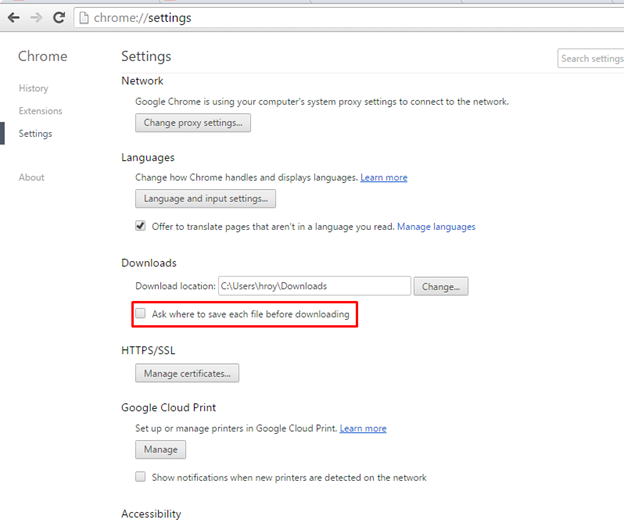Open Language and input settings
Image resolution: width=624 pixels, height=526 pixels.
click(205, 199)
